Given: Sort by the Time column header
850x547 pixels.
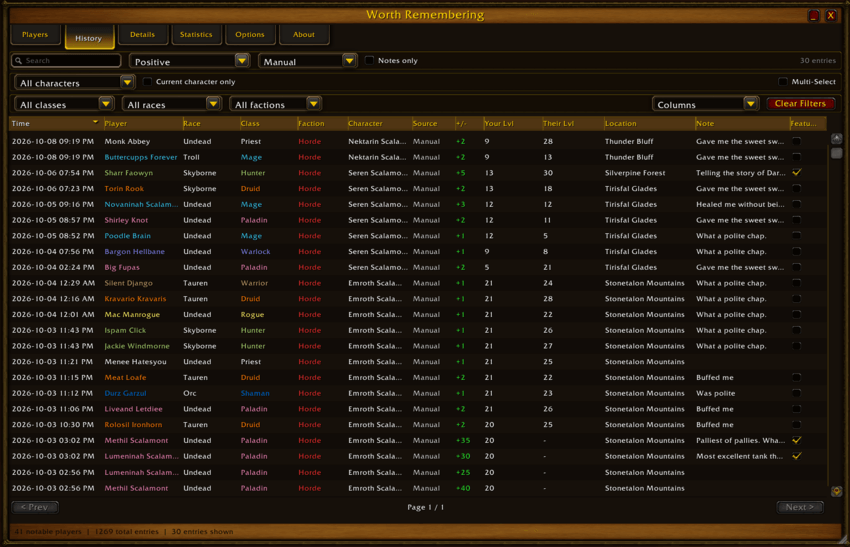Looking at the screenshot, I should [54, 124].
